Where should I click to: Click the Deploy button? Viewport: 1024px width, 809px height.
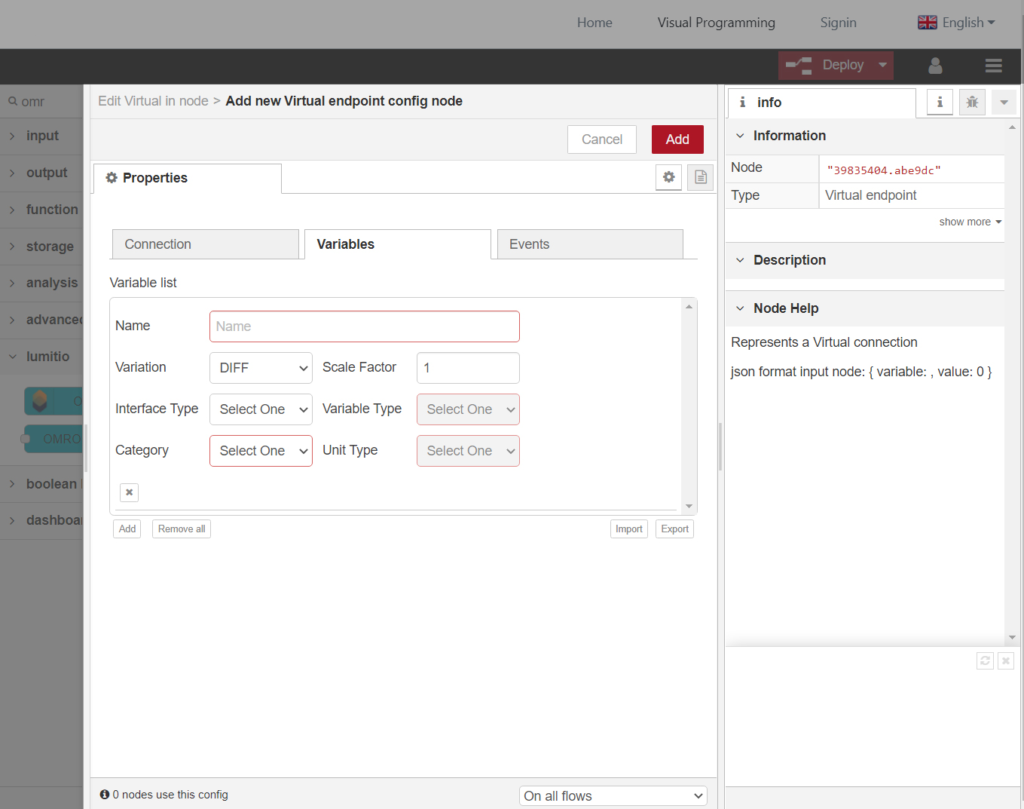coord(835,65)
